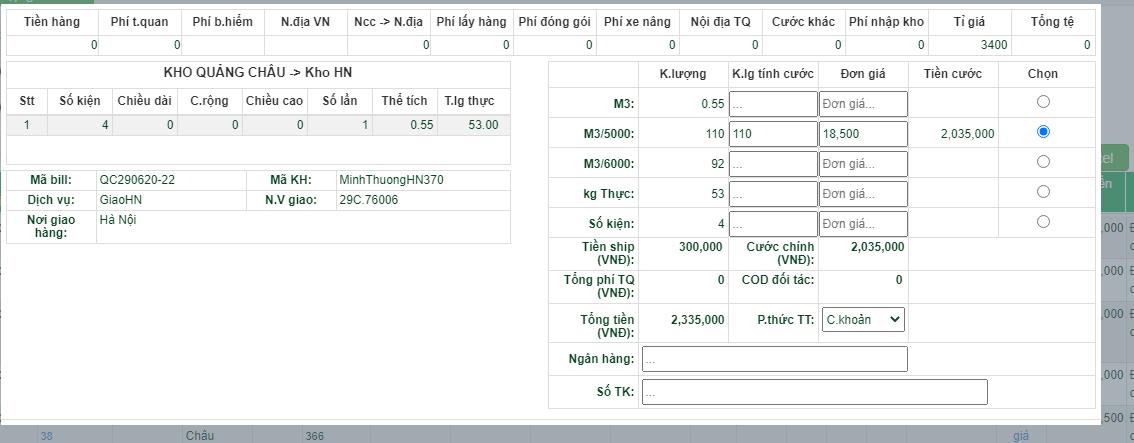The image size is (1134, 443).
Task: Focus the Số TK account field
Action: [x=814, y=392]
